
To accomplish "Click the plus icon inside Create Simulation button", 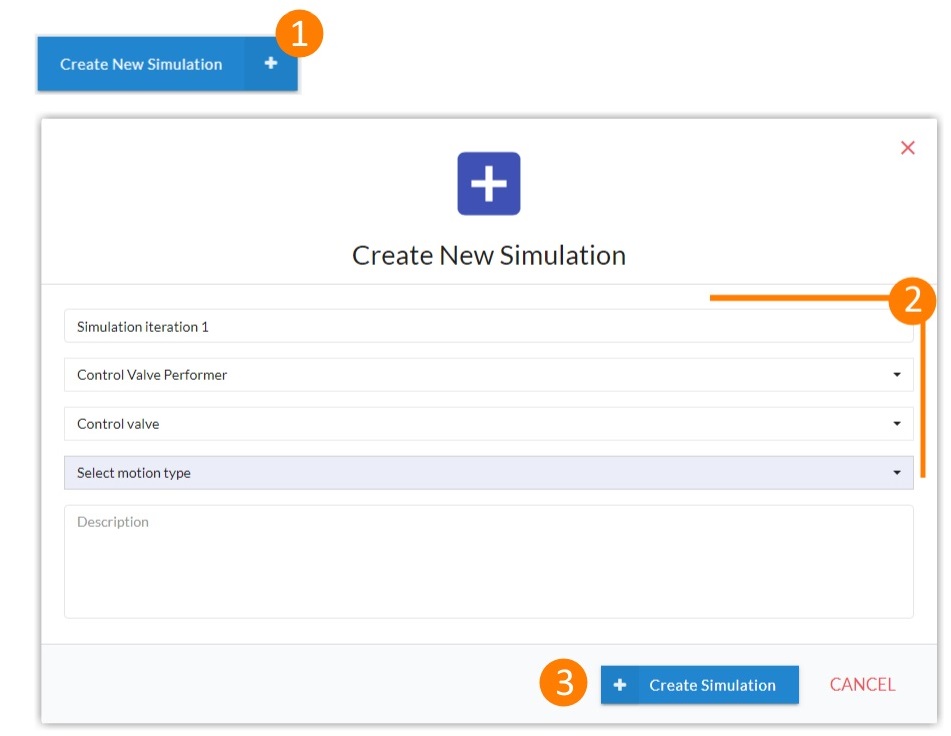I will click(621, 685).
